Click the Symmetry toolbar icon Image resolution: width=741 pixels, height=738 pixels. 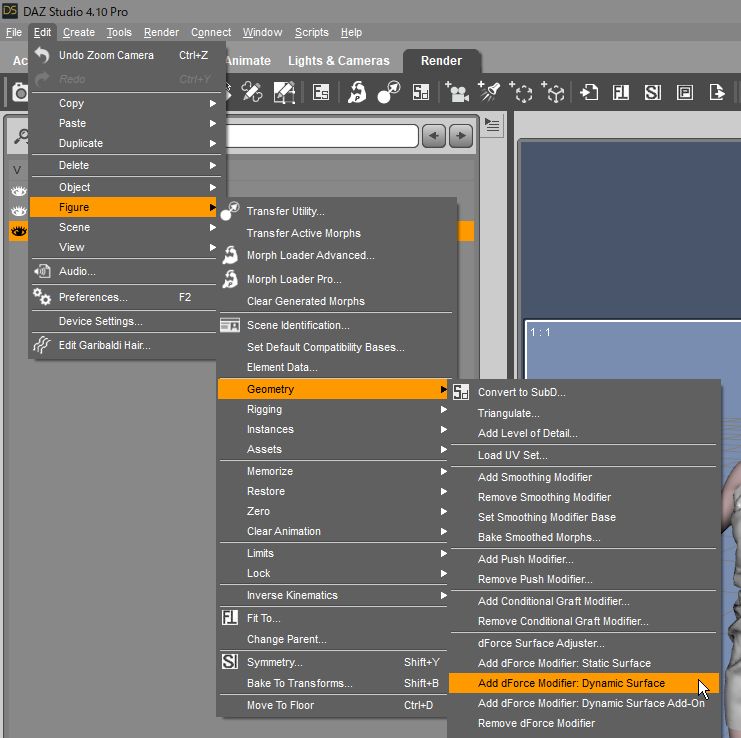[653, 92]
